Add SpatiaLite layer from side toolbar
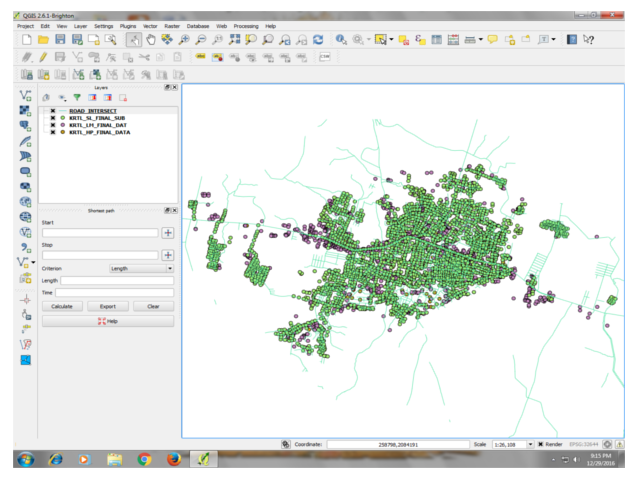This screenshot has width=640, height=480. point(25,141)
